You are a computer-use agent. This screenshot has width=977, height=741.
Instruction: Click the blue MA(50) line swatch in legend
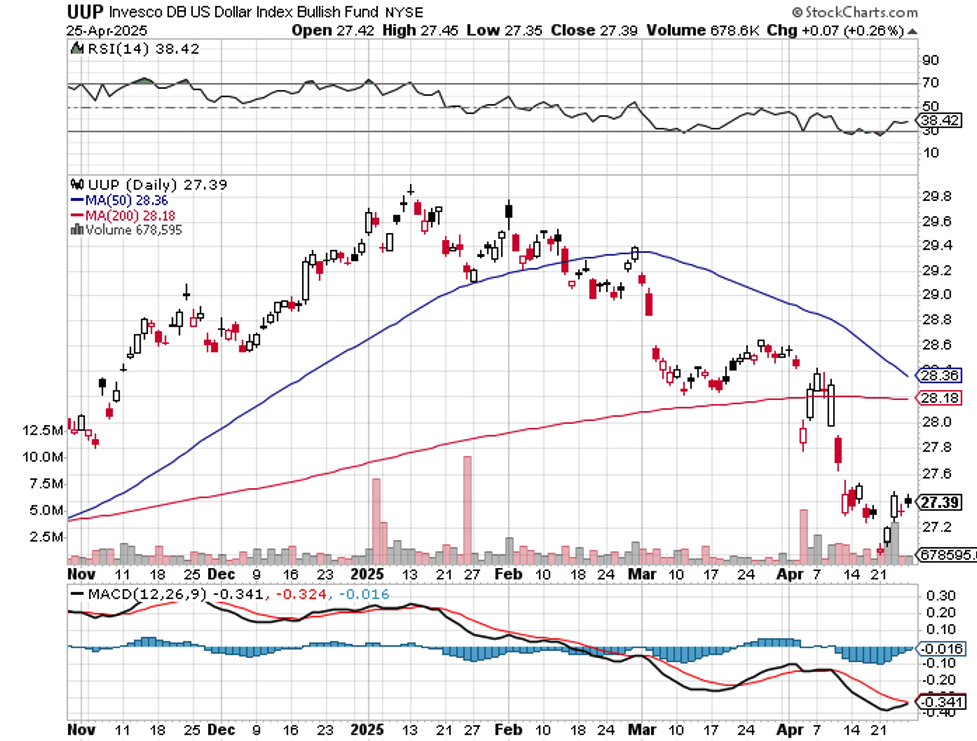click(77, 200)
